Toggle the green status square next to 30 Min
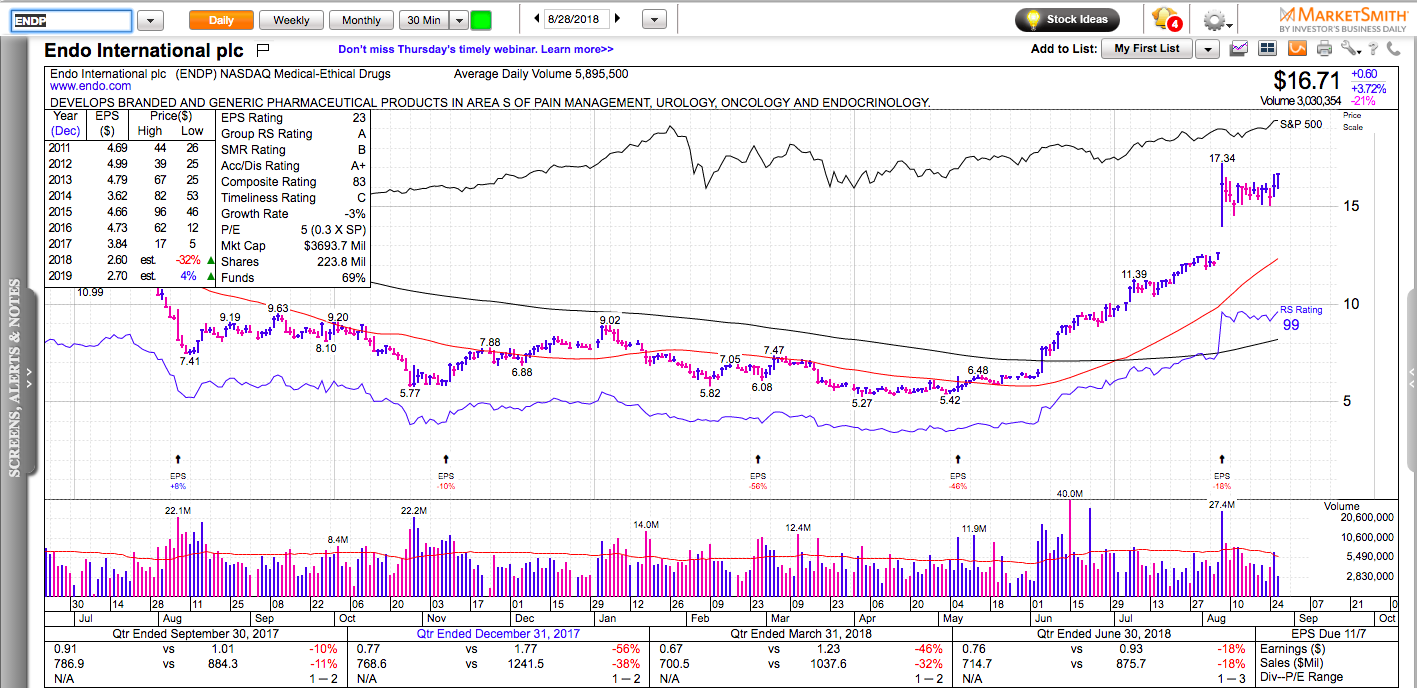Screen dimensions: 1417x688 click(481, 20)
